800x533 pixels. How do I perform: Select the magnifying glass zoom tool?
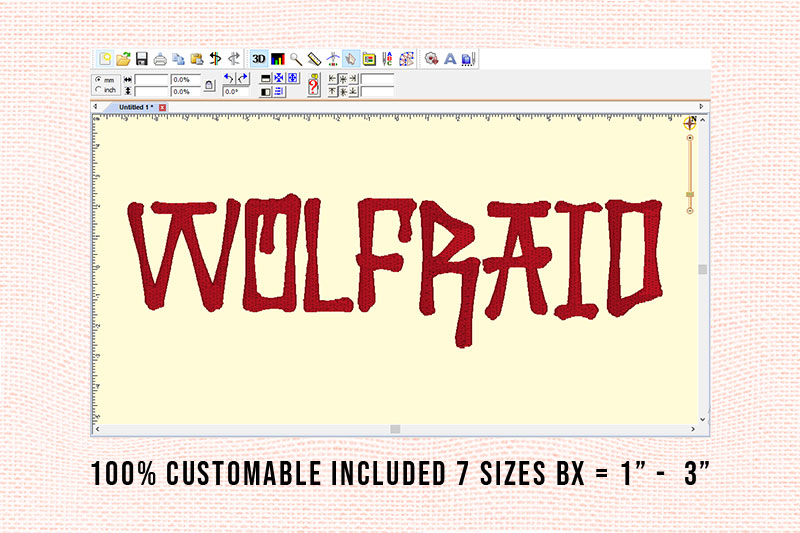pos(296,59)
